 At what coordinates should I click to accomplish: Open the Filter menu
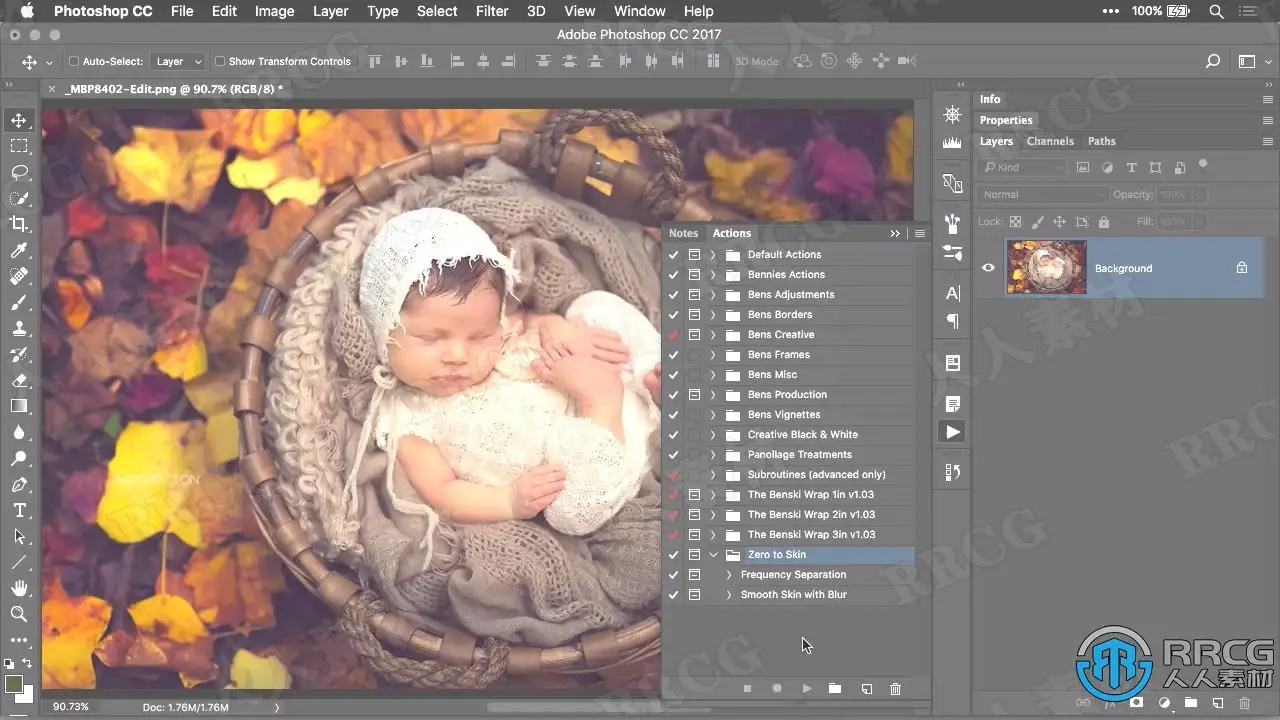[492, 11]
